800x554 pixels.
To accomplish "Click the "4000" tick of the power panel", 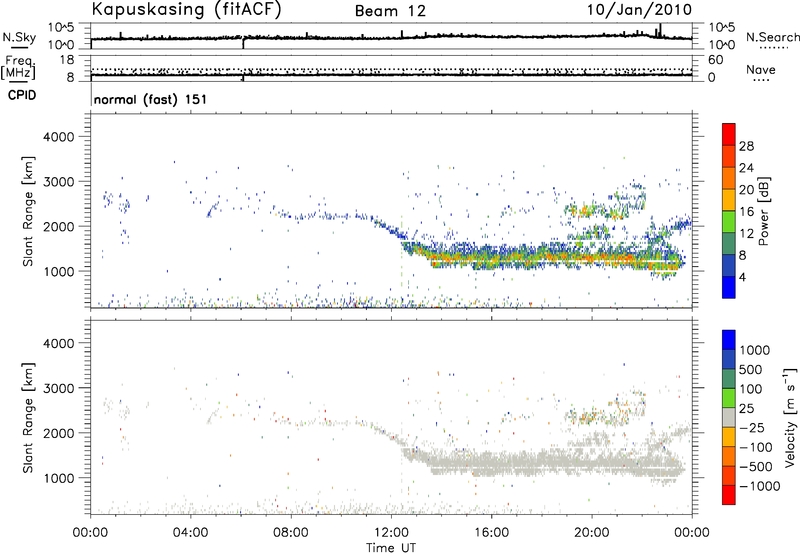I will tap(59, 137).
